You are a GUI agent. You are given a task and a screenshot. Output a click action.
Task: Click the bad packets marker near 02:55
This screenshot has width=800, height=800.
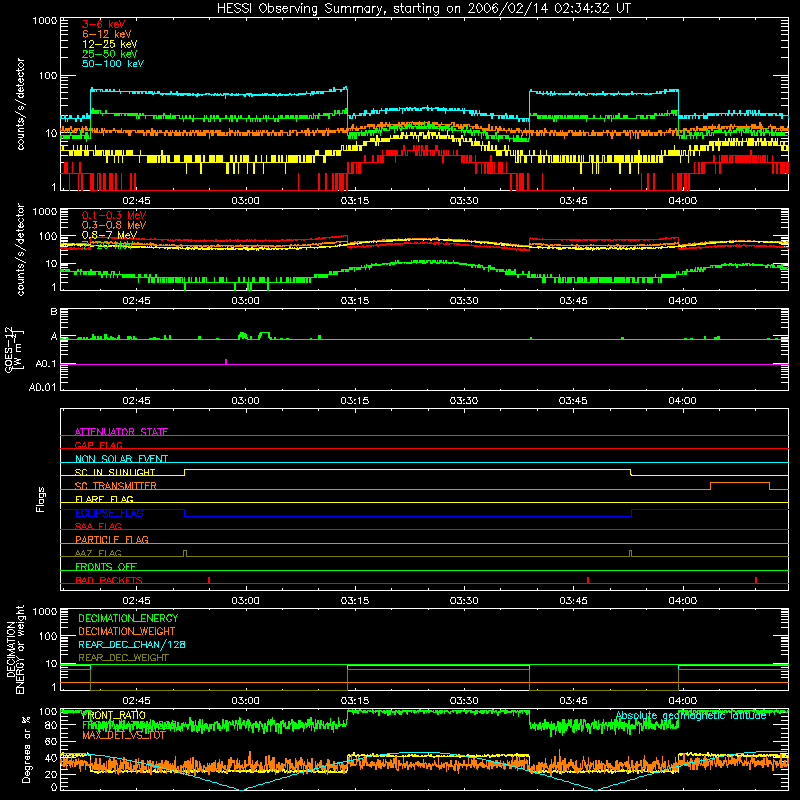209,580
